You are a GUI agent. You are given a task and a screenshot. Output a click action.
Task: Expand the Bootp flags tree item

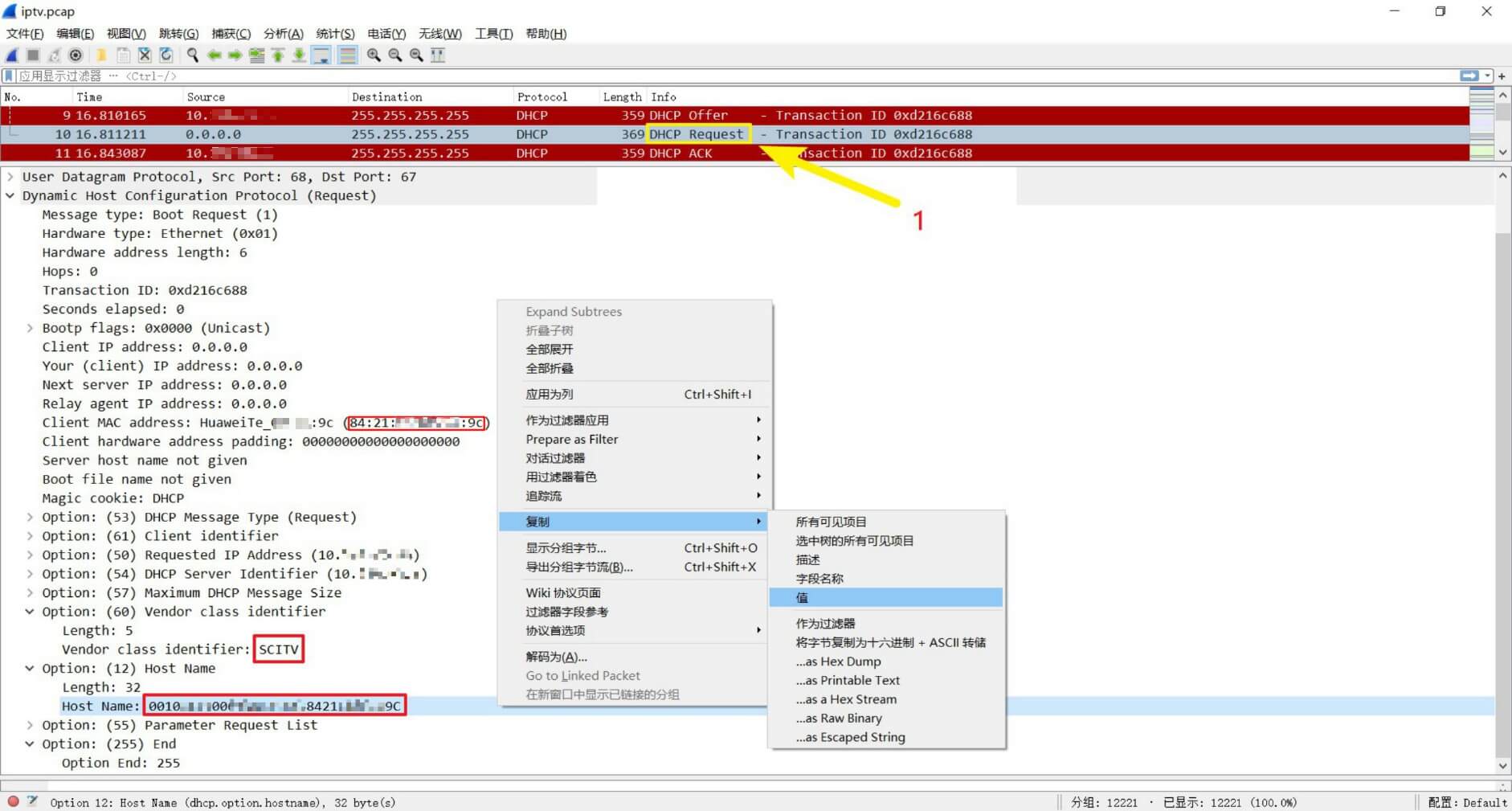(30, 327)
